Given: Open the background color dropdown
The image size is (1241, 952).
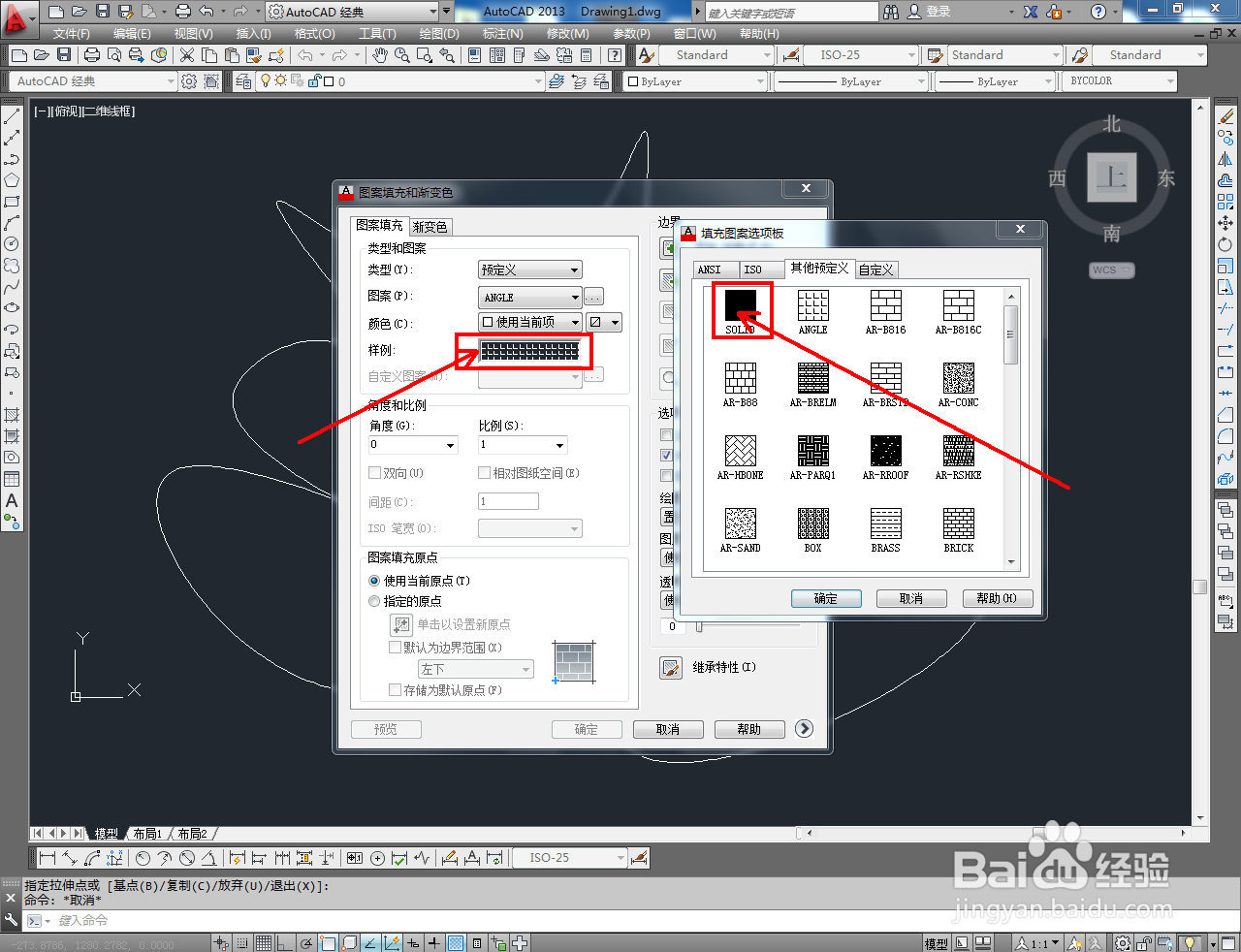Looking at the screenshot, I should tap(605, 322).
